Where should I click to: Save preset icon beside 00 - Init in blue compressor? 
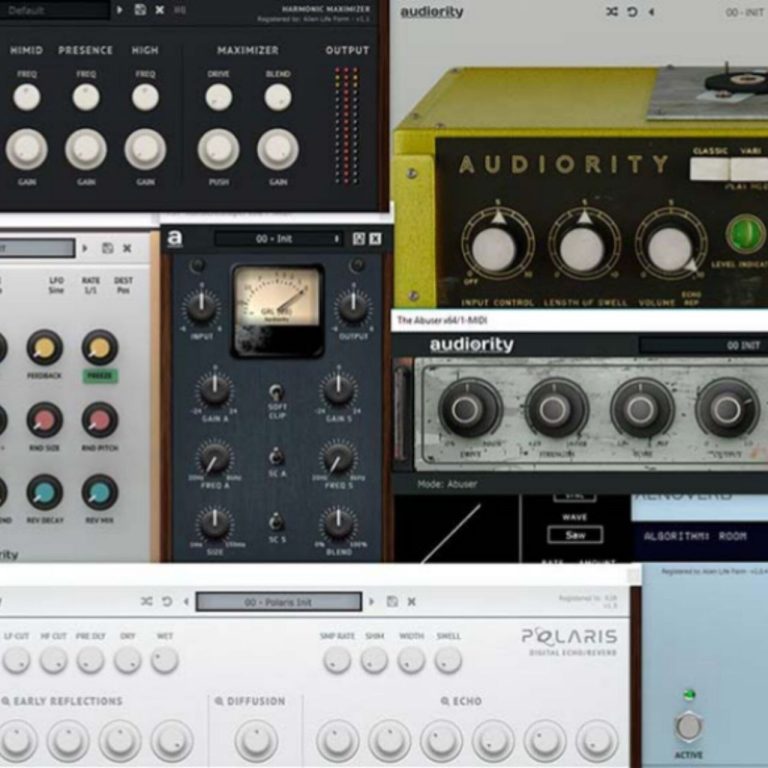359,239
